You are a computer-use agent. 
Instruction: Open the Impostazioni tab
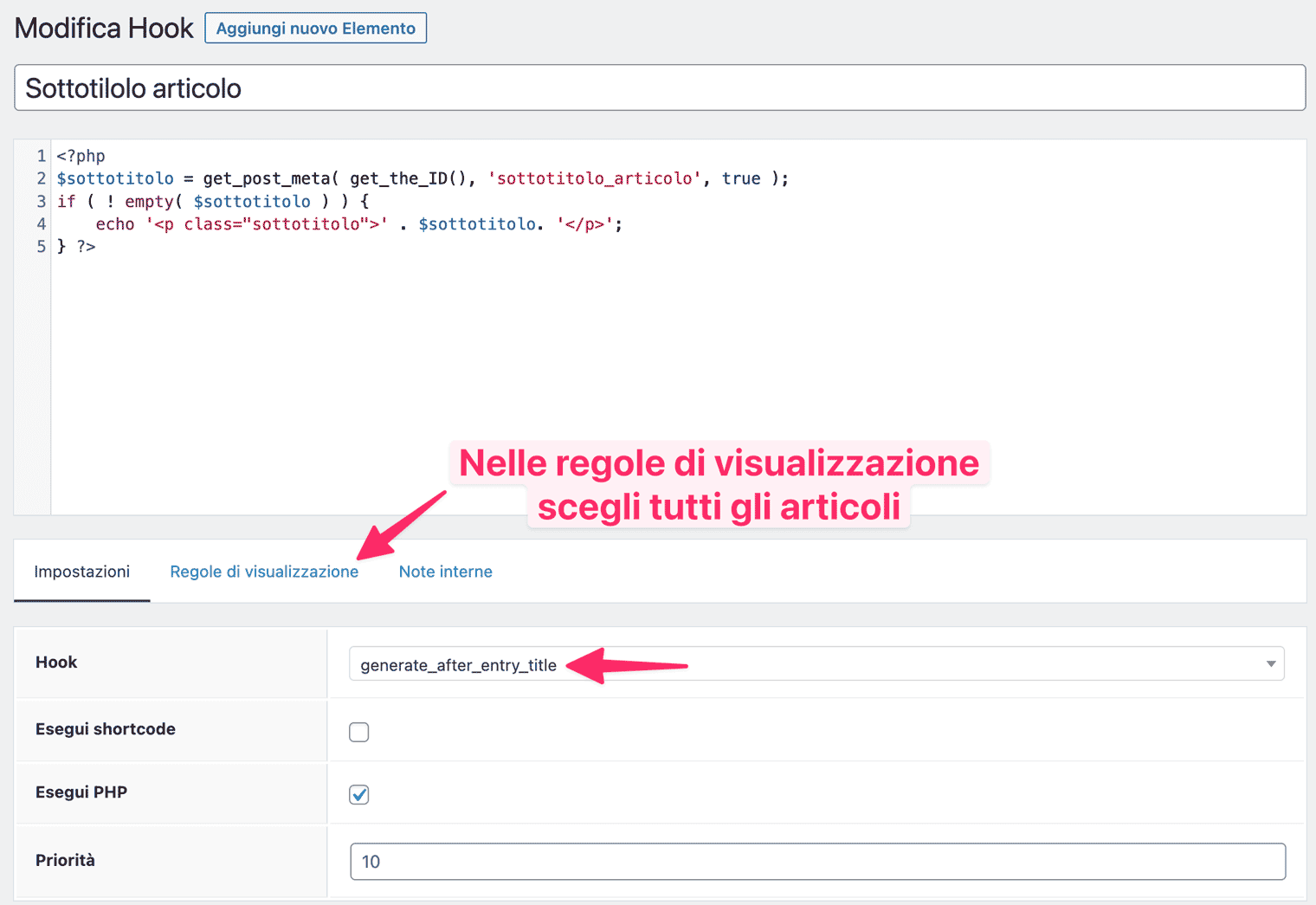[81, 572]
